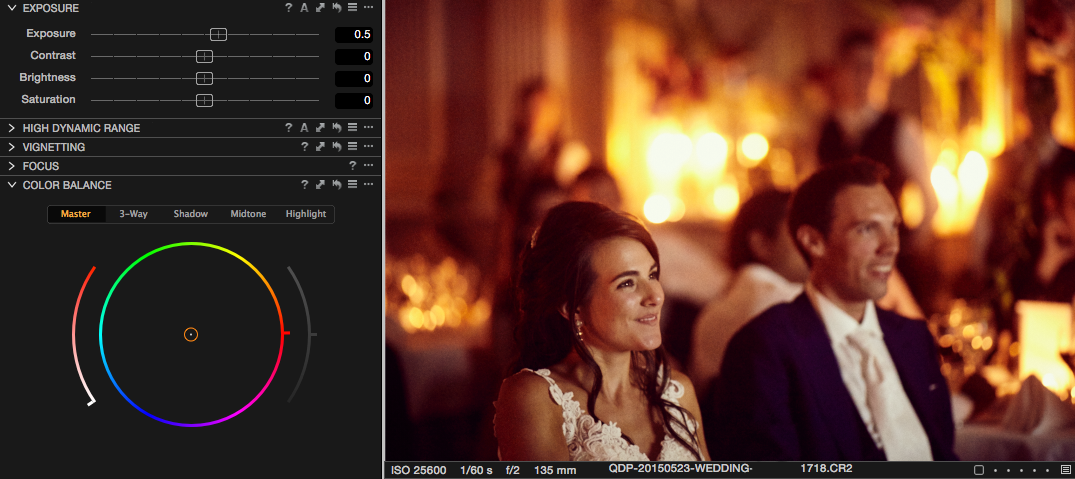Click the Saturation value field
The height and width of the screenshot is (479, 1075).
tap(354, 100)
